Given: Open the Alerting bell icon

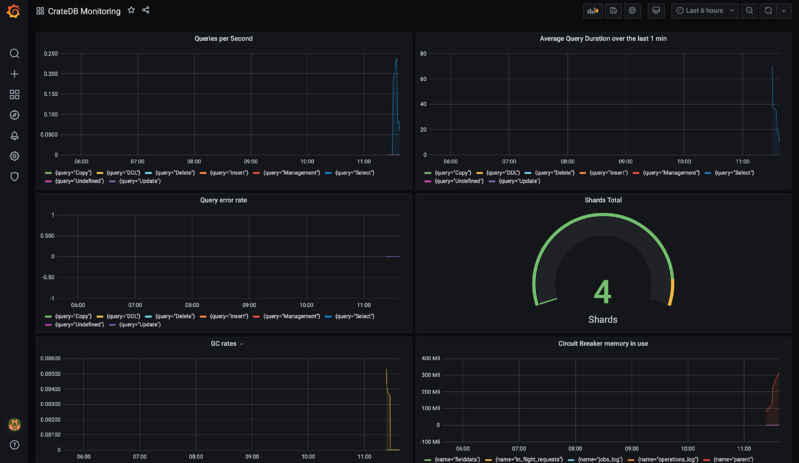Looking at the screenshot, I should (14, 135).
